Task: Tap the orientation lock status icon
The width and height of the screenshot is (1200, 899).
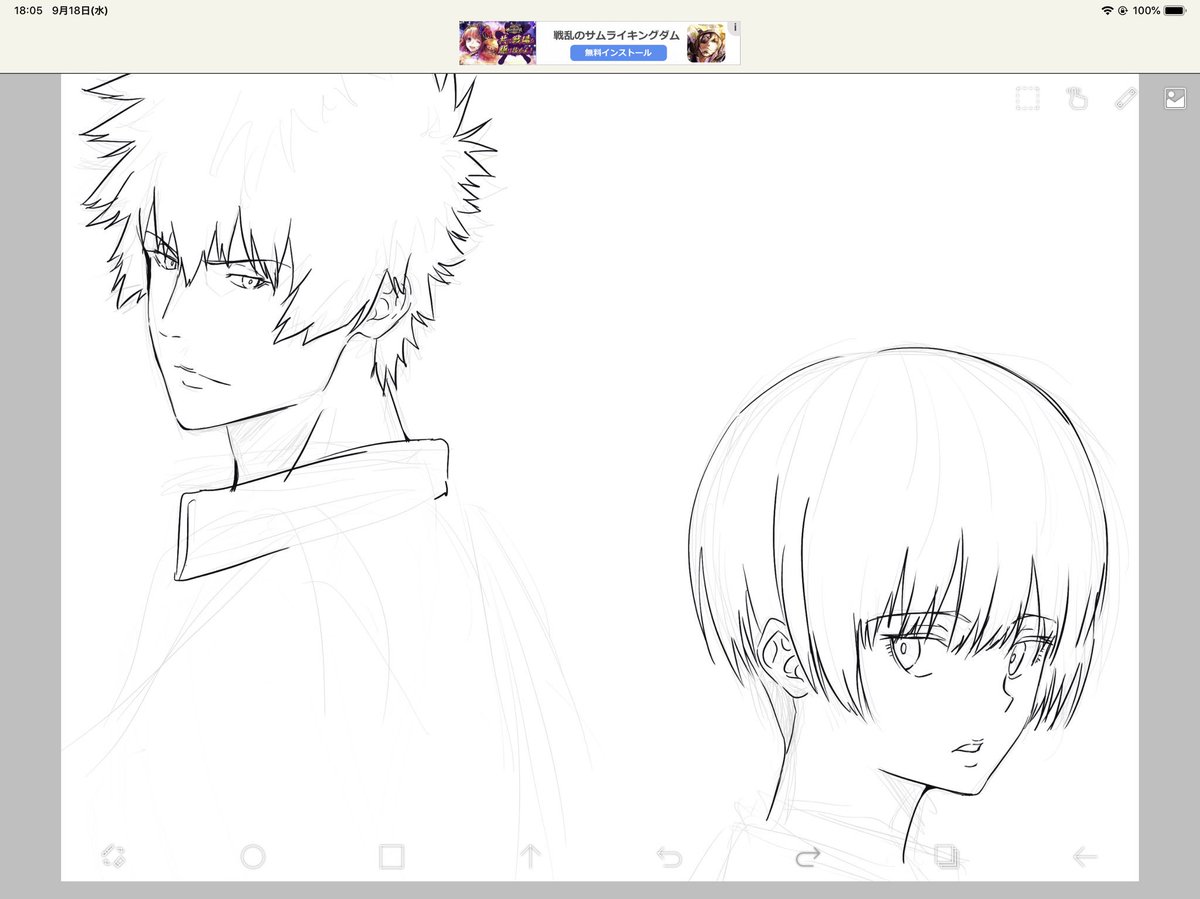Action: 1123,10
